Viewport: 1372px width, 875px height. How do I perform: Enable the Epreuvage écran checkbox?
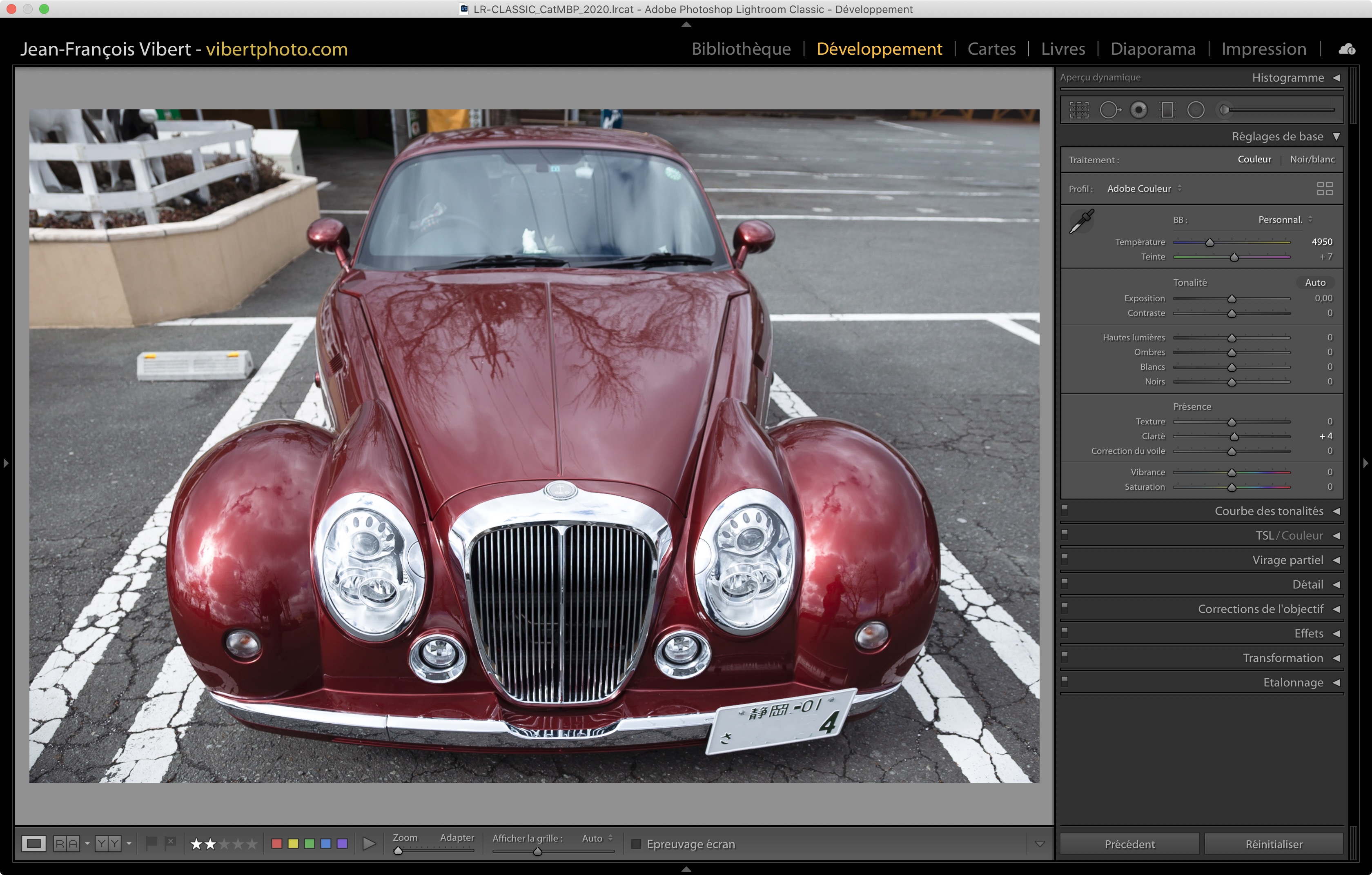coord(637,844)
